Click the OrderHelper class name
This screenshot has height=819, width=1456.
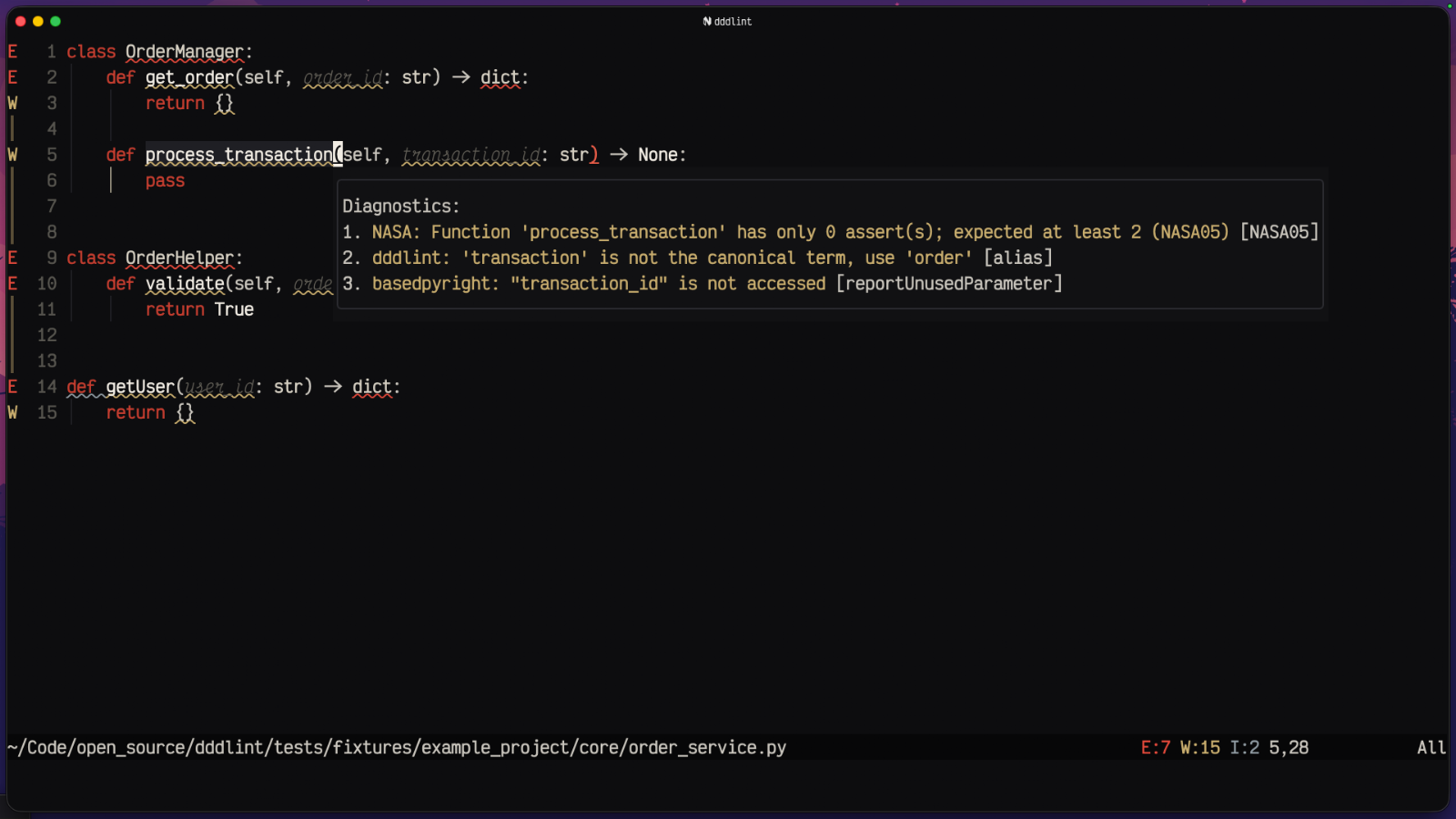pyautogui.click(x=180, y=258)
